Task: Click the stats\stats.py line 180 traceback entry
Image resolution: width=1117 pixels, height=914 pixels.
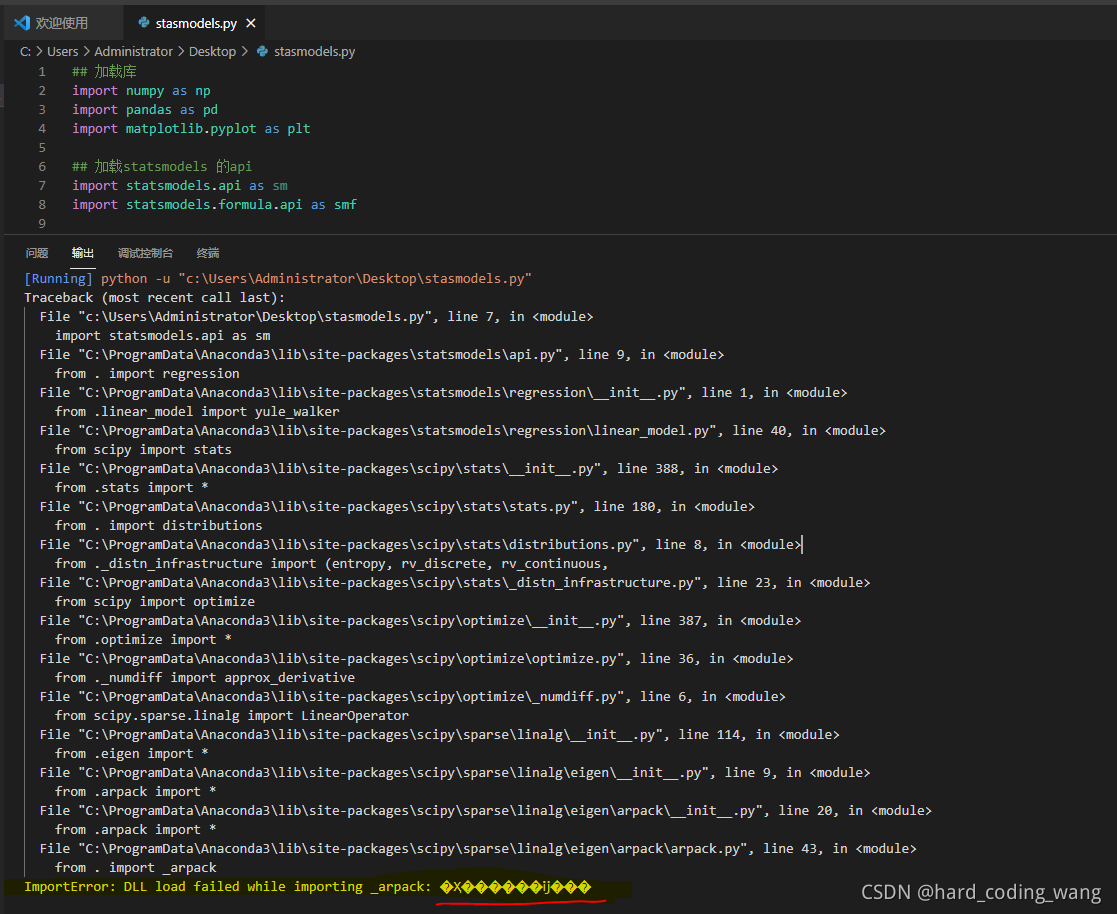Action: [397, 507]
